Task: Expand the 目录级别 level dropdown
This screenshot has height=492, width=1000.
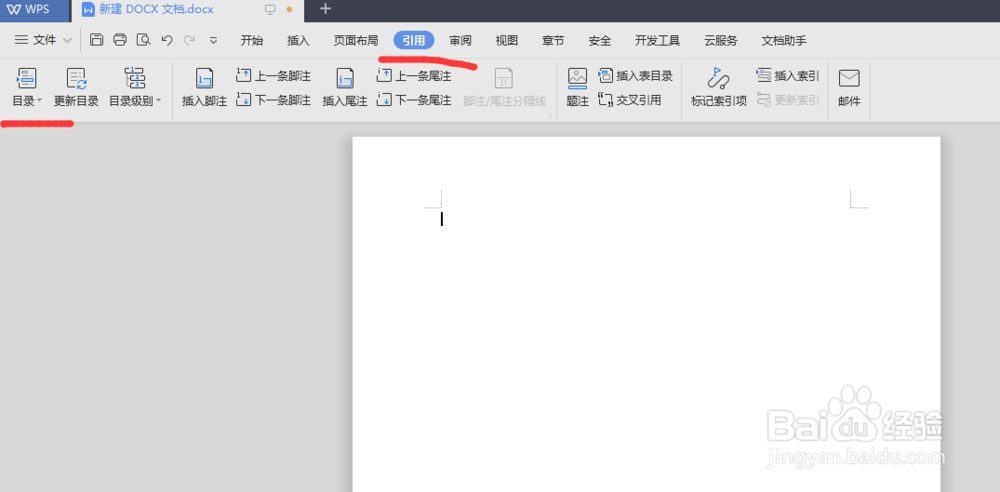Action: point(135,87)
